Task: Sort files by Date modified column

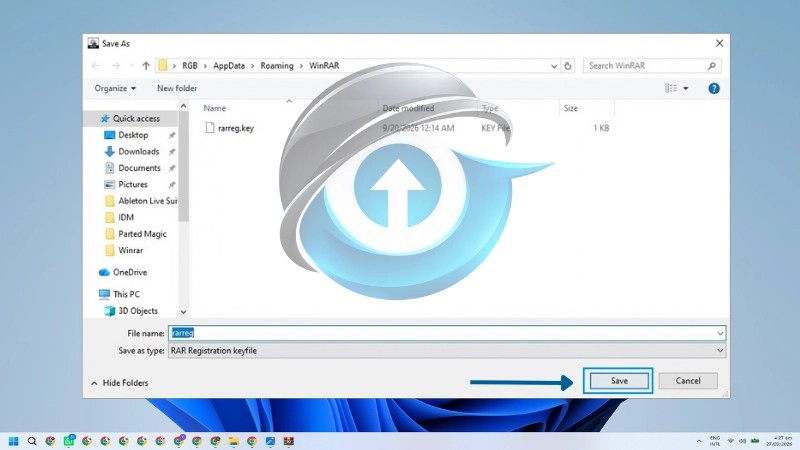Action: point(408,108)
